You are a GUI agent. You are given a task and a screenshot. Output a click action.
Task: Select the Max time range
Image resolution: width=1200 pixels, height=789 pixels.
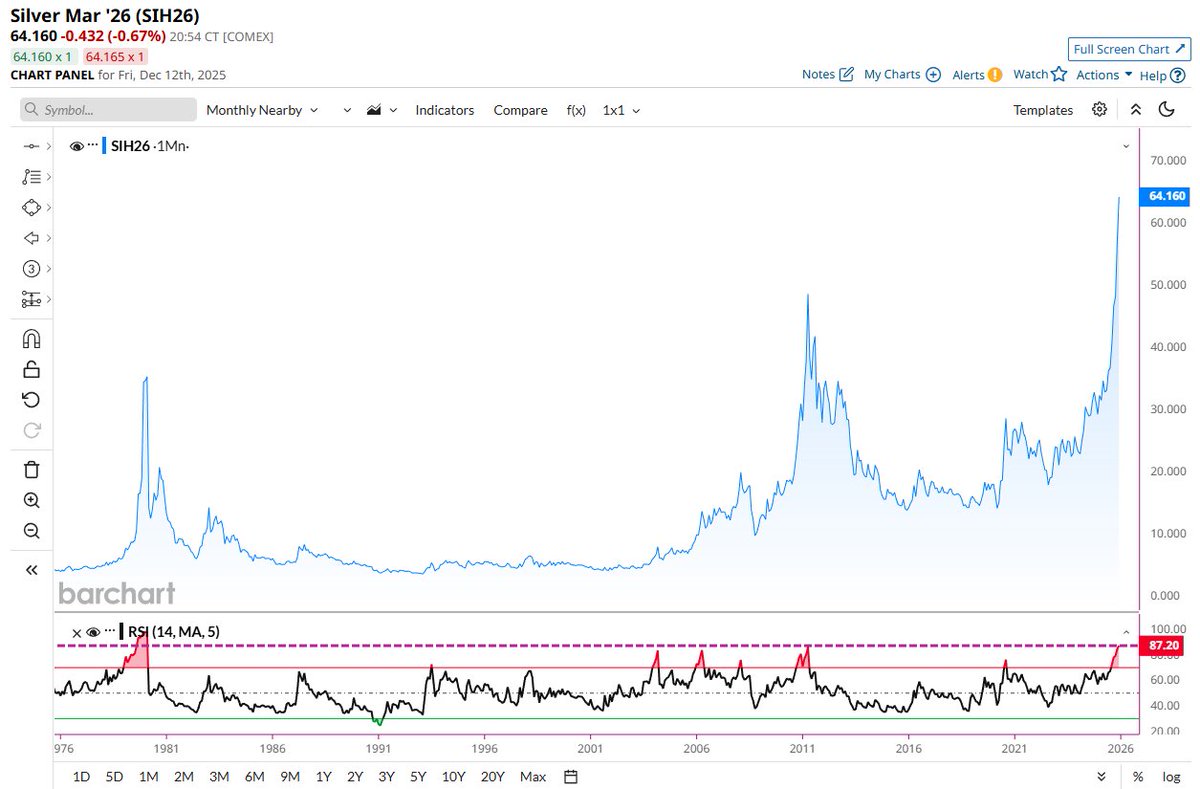534,776
